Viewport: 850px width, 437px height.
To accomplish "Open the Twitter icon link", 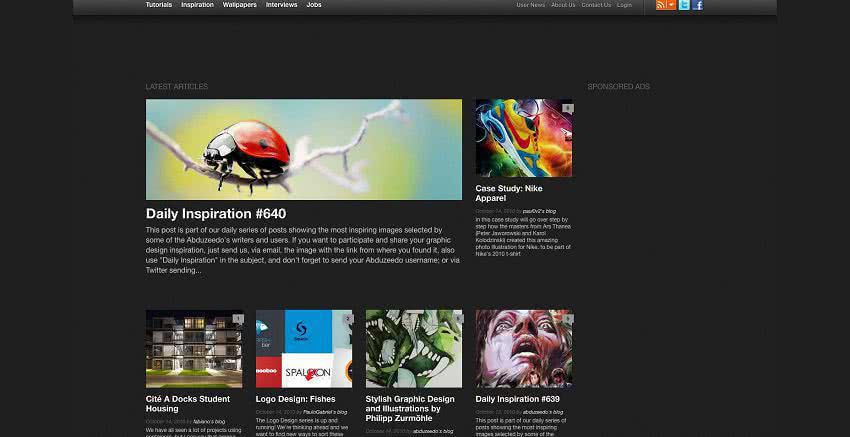I will pos(684,5).
